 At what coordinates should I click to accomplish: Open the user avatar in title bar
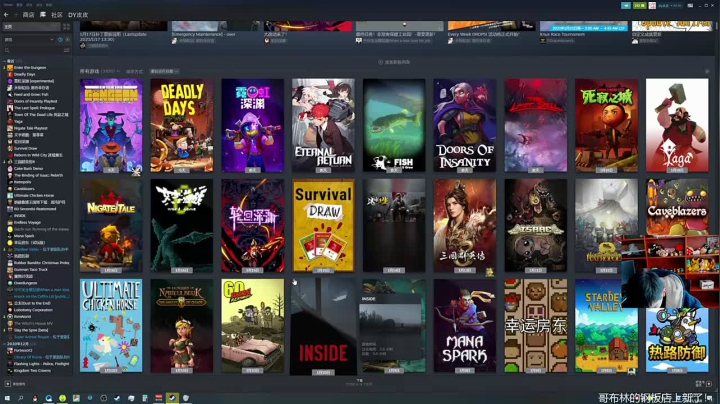point(652,5)
